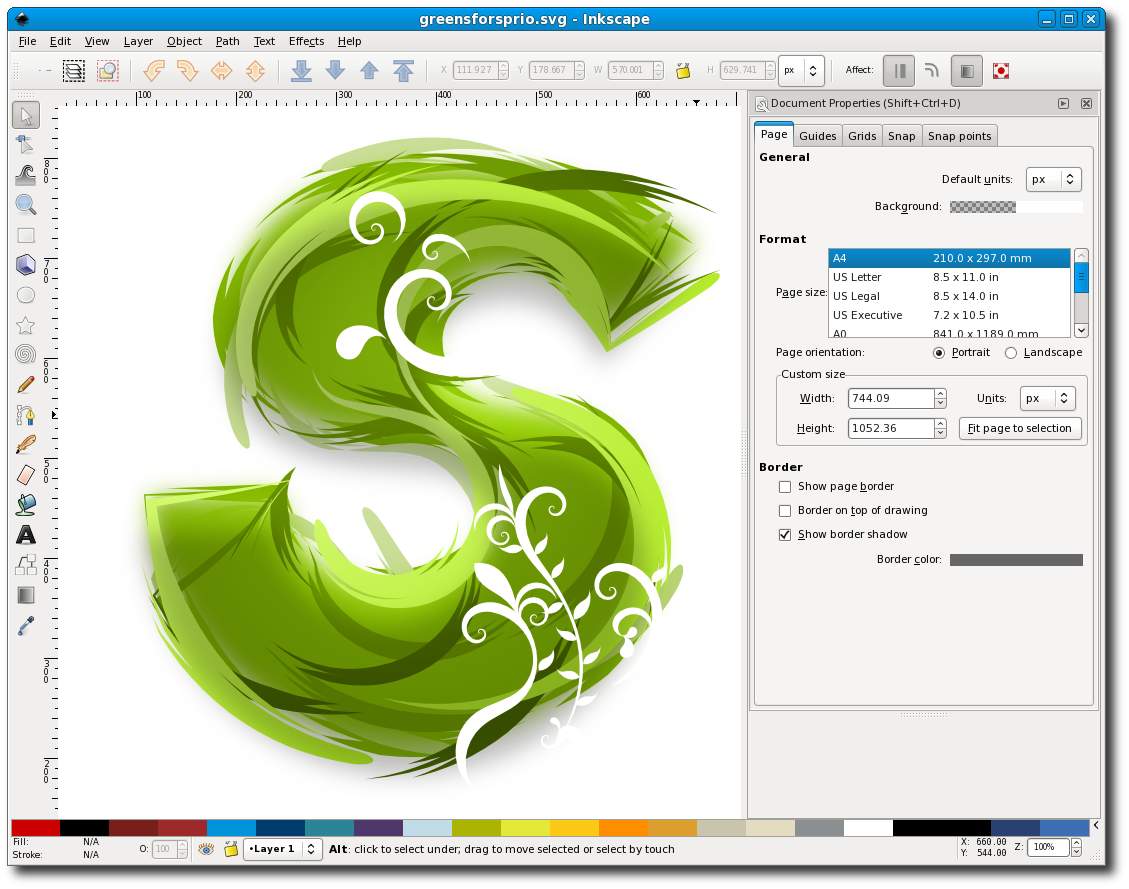Open Custom size Units dropdown
This screenshot has width=1129, height=889.
[x=1048, y=398]
